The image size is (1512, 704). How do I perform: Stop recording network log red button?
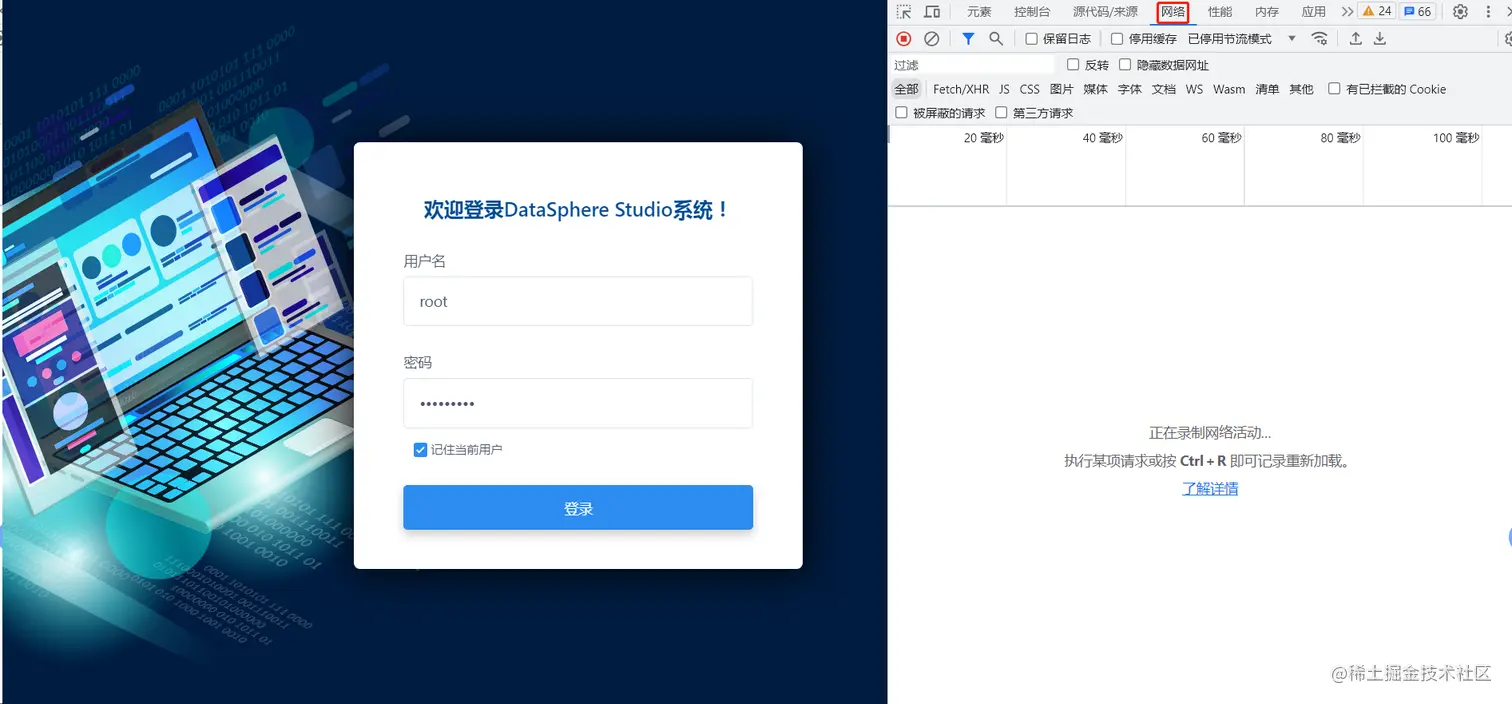904,38
